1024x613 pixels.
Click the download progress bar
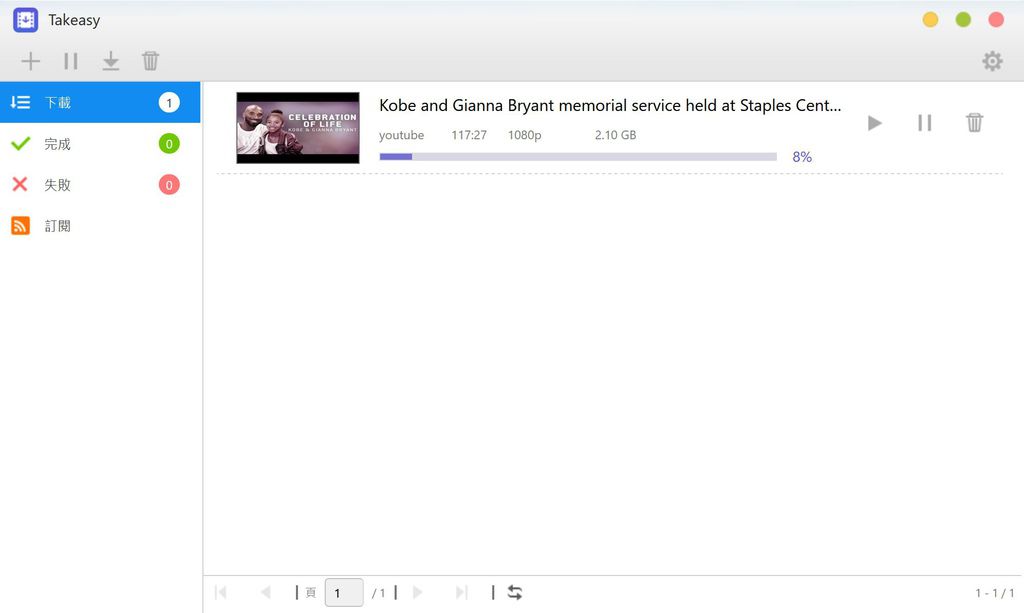[x=578, y=157]
